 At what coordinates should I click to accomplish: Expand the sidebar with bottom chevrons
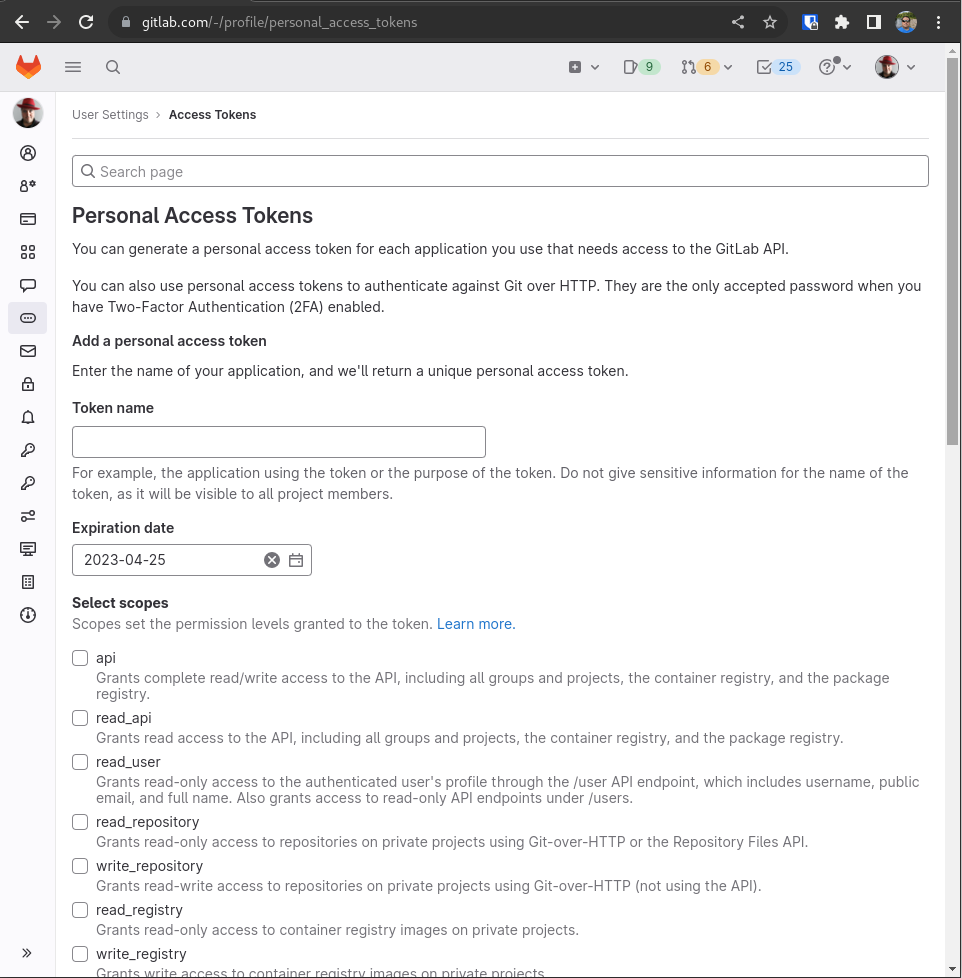point(27,953)
